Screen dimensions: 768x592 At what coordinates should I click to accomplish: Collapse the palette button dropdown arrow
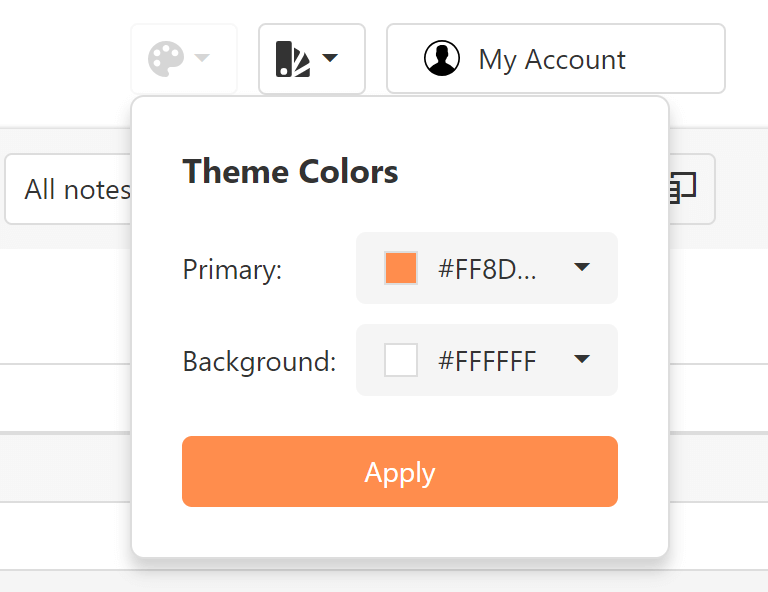(x=202, y=59)
